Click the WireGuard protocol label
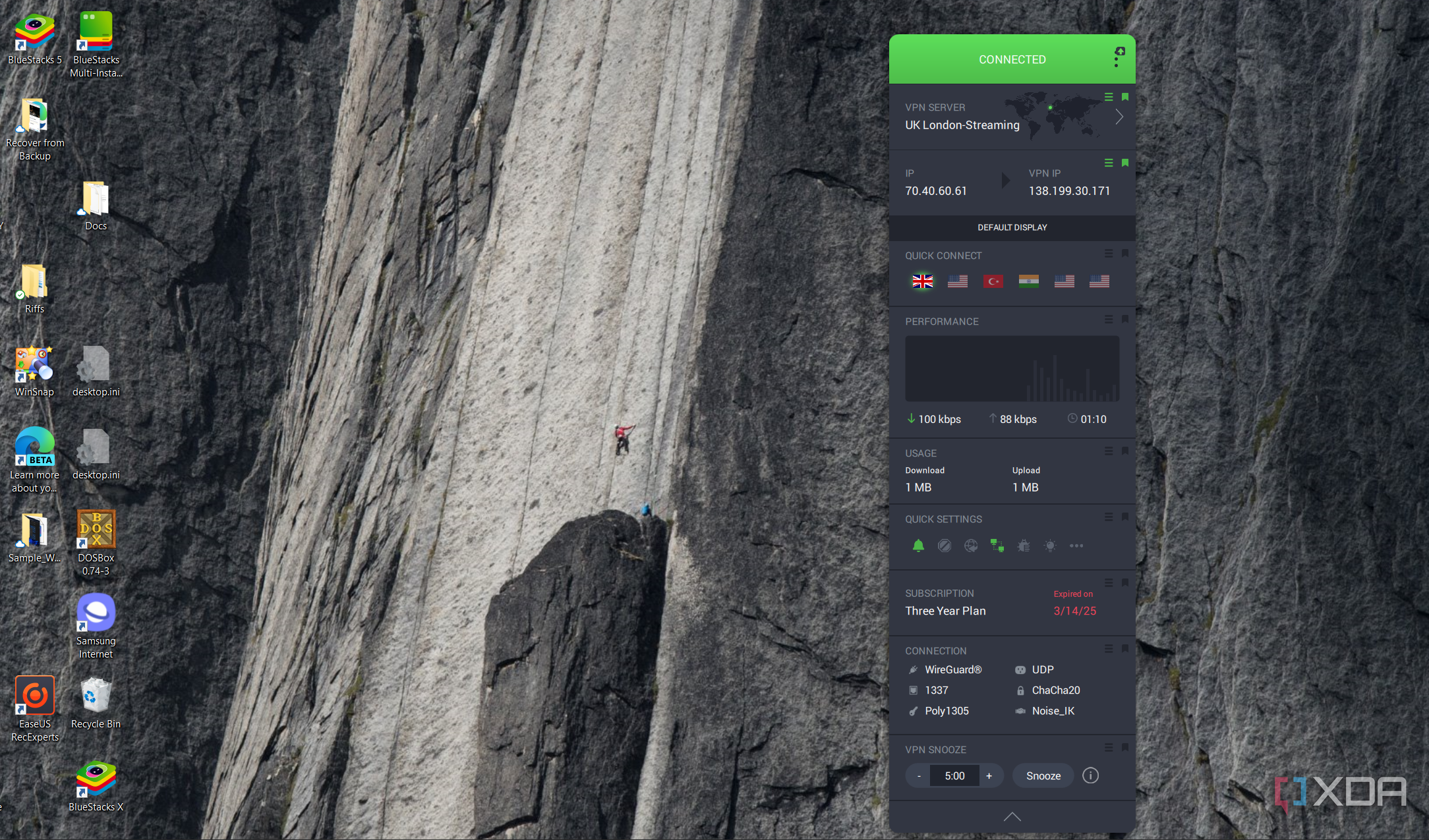Viewport: 1429px width, 840px height. tap(953, 669)
